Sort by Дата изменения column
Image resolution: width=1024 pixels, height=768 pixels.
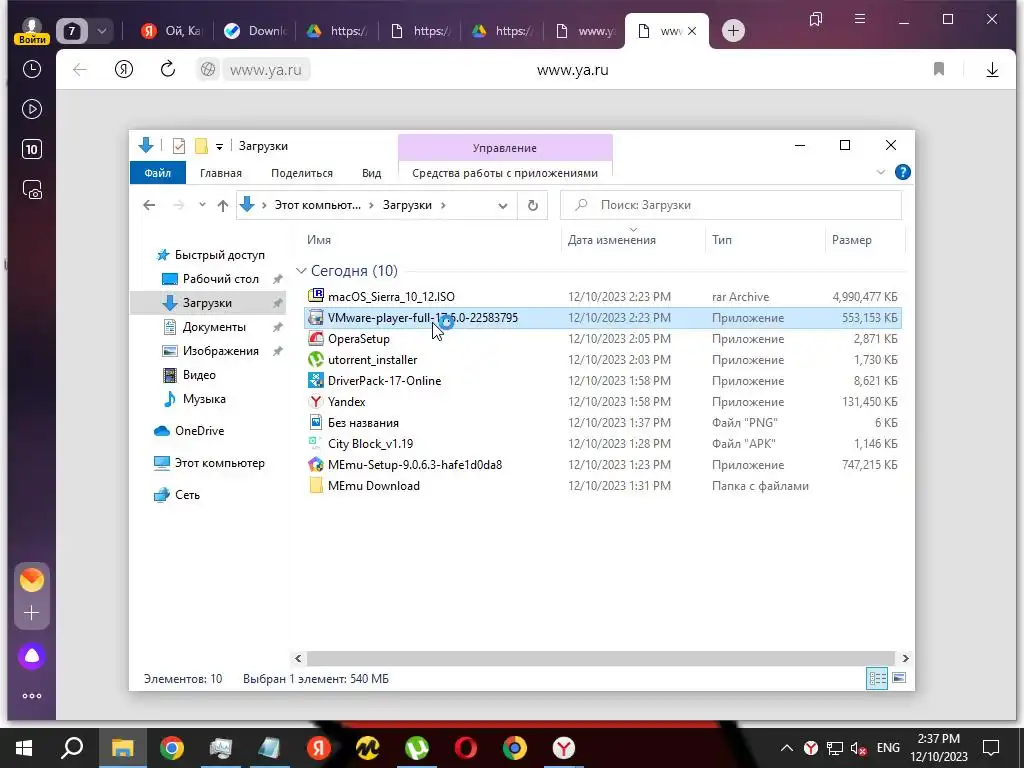611,240
